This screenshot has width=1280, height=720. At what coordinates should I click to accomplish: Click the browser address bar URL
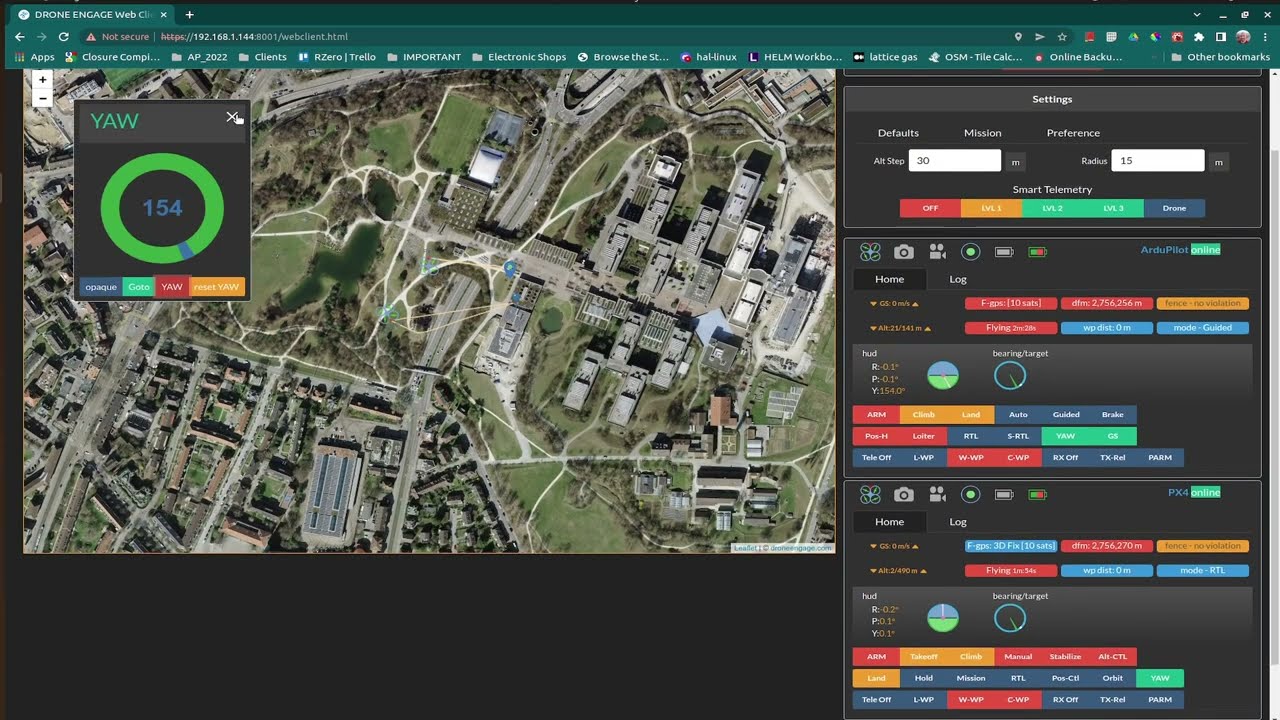[x=254, y=37]
